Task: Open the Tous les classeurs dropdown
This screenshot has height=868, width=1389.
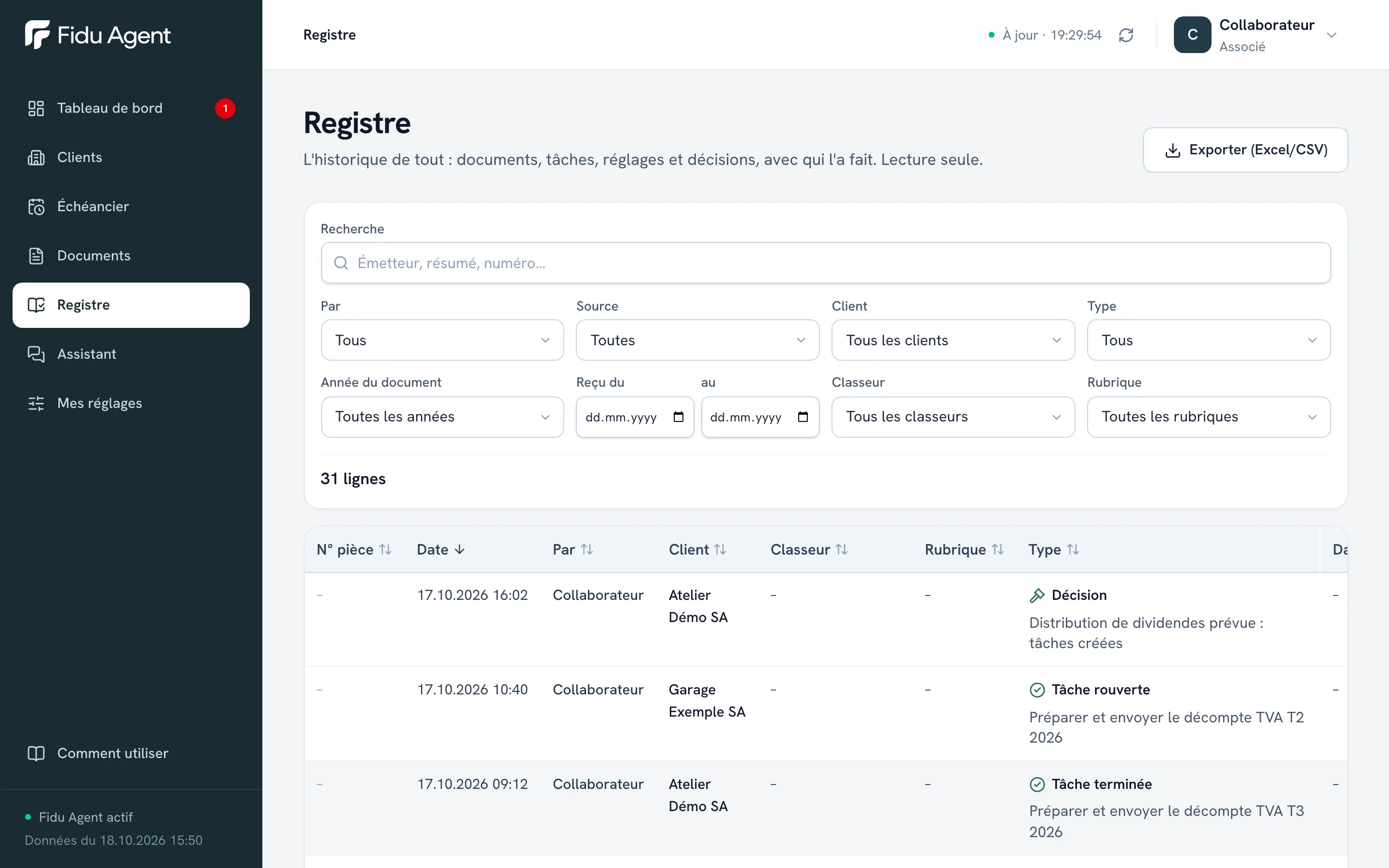Action: click(953, 417)
